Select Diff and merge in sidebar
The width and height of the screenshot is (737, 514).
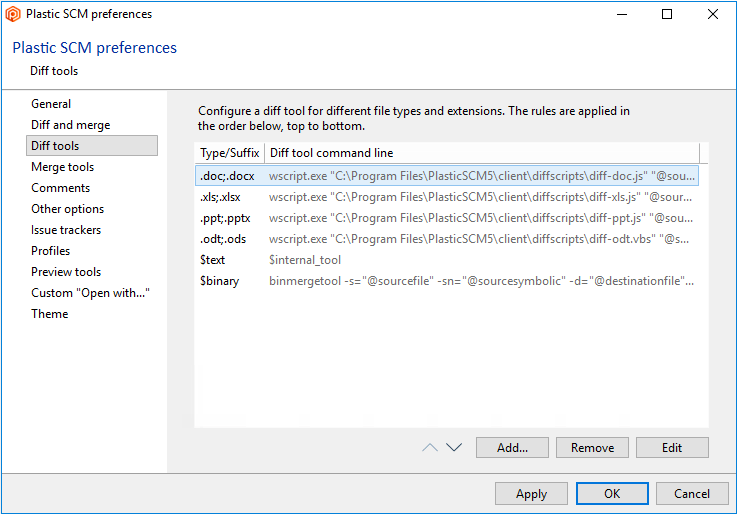pyautogui.click(x=70, y=125)
